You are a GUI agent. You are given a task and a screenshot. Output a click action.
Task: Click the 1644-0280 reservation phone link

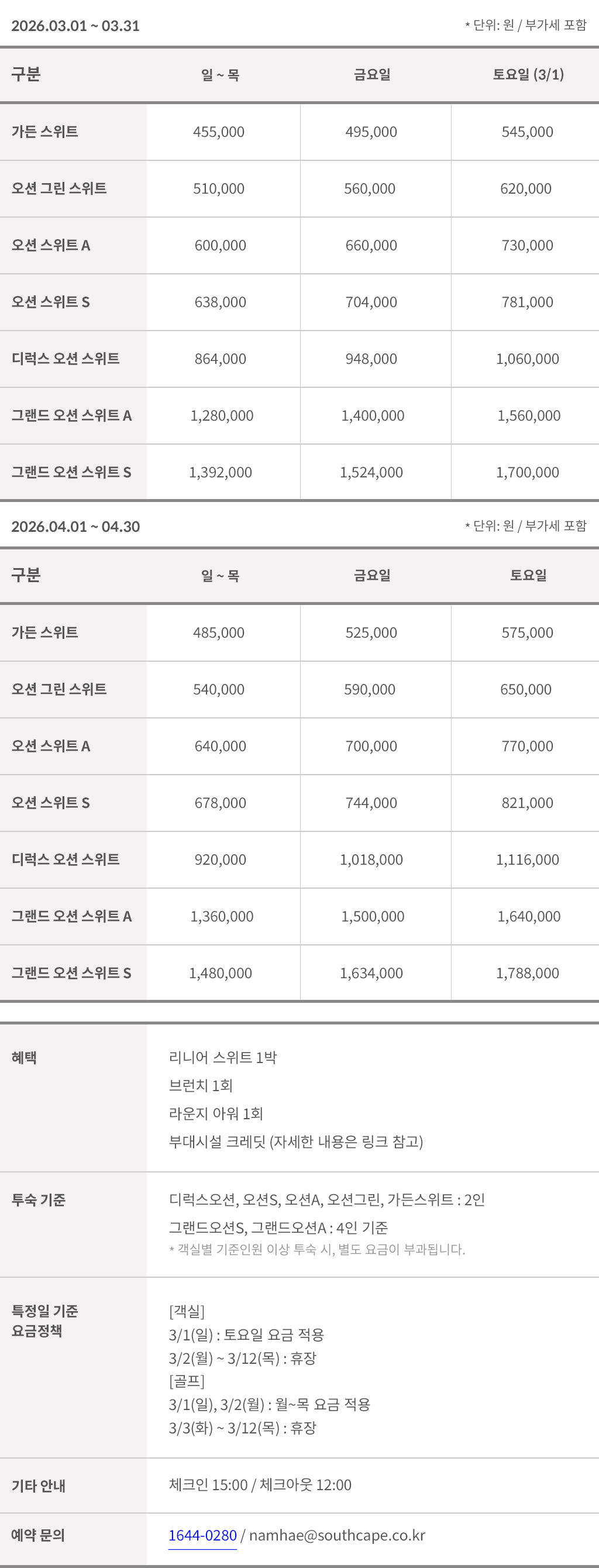coord(202,1535)
